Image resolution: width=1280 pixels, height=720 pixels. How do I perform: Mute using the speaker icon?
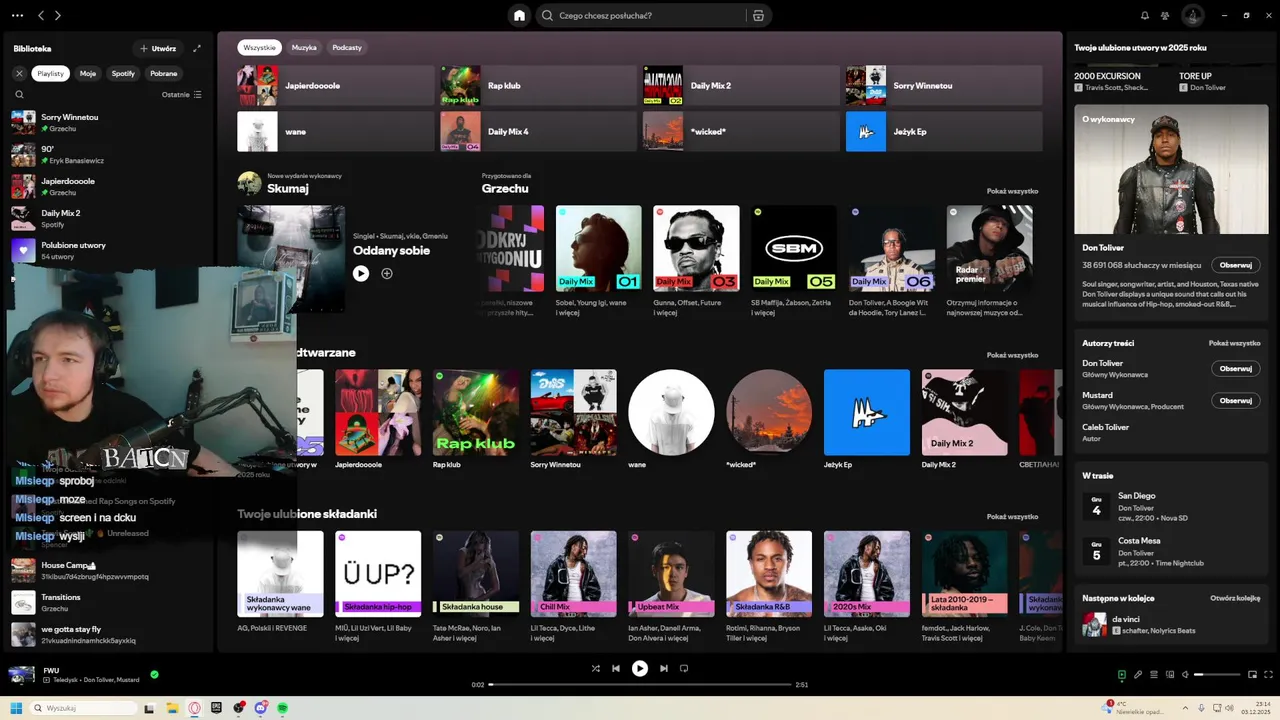coord(1185,675)
